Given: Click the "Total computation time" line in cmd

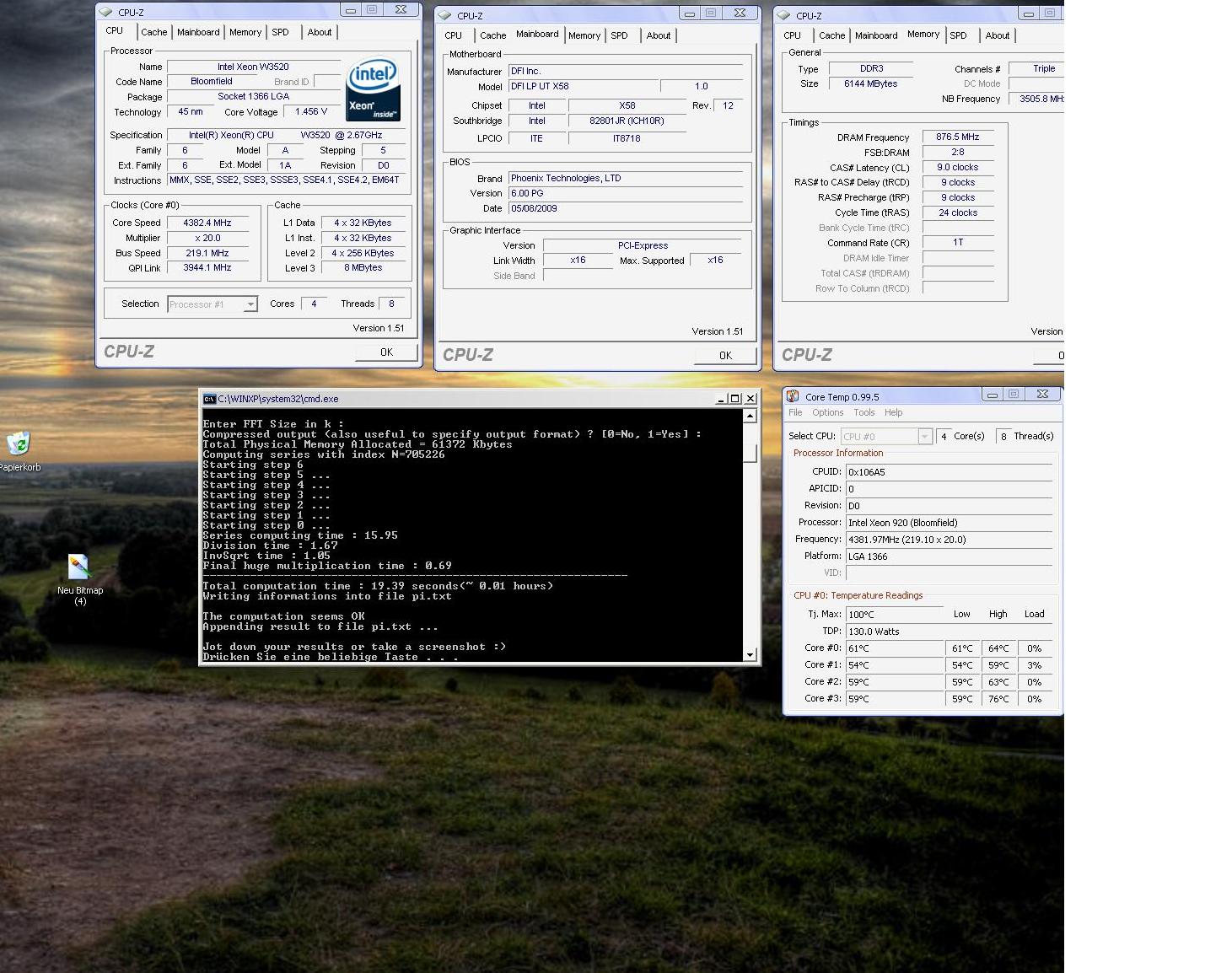Looking at the screenshot, I should tap(378, 586).
